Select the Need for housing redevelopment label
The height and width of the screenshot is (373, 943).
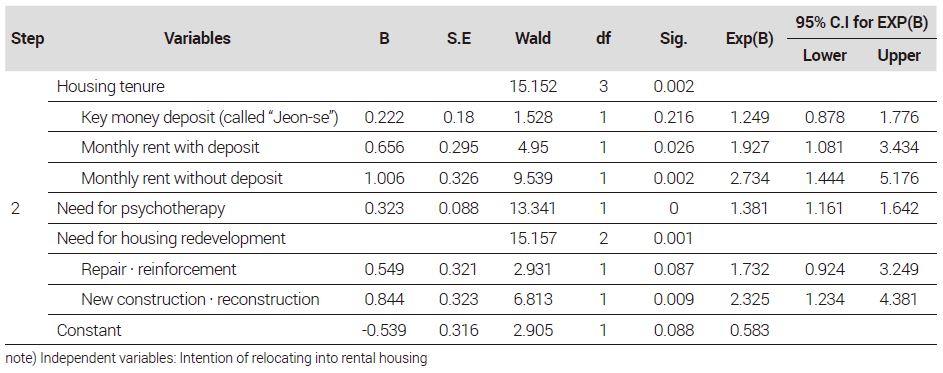[x=171, y=239]
